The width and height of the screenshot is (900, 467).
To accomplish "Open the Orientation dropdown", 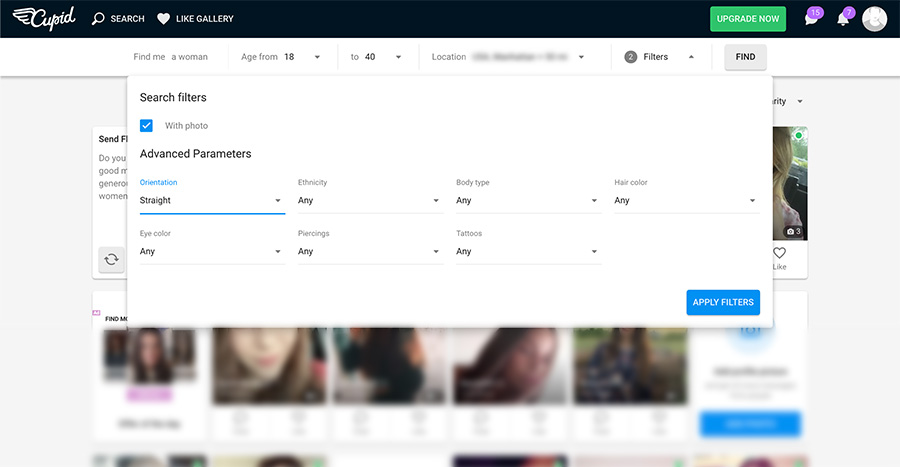I will [212, 200].
